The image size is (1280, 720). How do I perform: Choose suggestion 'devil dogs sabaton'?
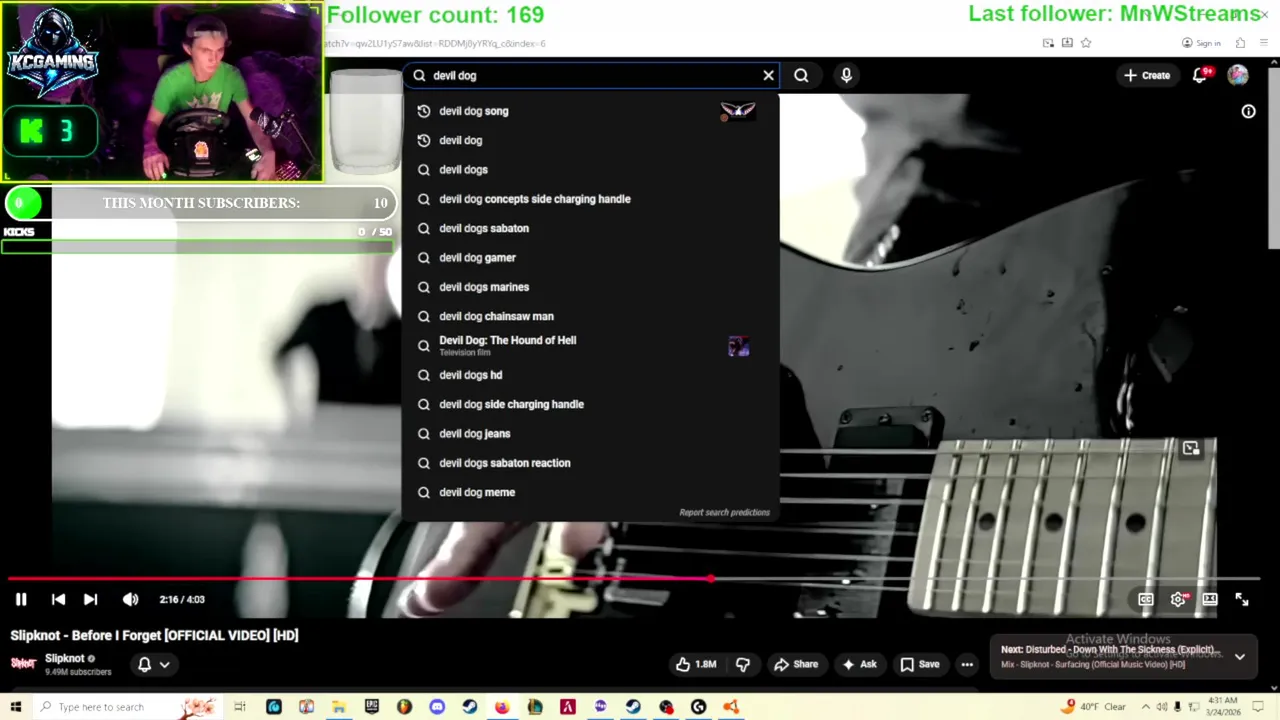(590, 228)
